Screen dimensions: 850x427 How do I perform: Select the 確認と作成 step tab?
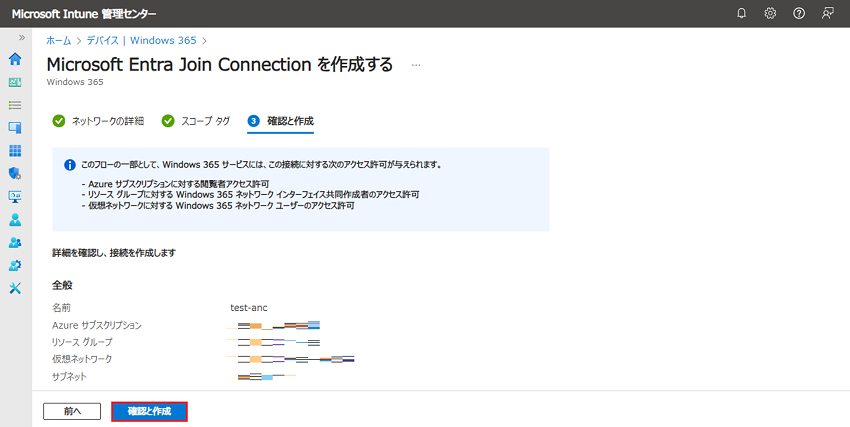click(280, 121)
